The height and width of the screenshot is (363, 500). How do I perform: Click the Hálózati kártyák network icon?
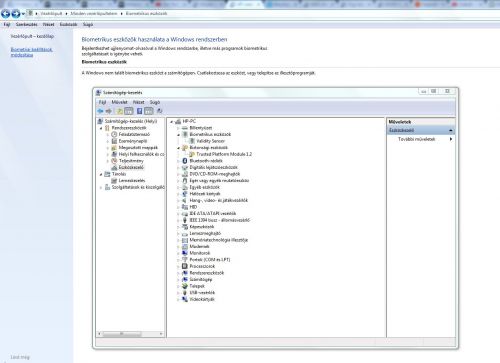click(185, 194)
